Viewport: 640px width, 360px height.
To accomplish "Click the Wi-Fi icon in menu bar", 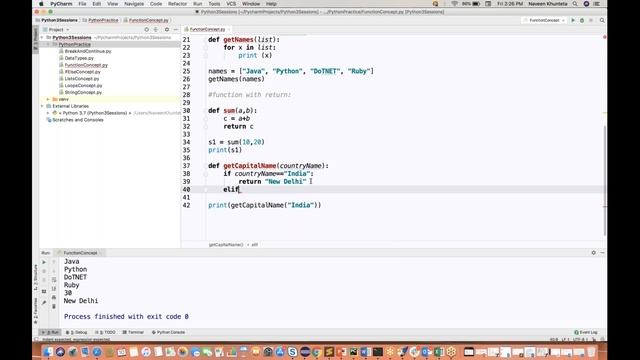I will click(454, 4).
